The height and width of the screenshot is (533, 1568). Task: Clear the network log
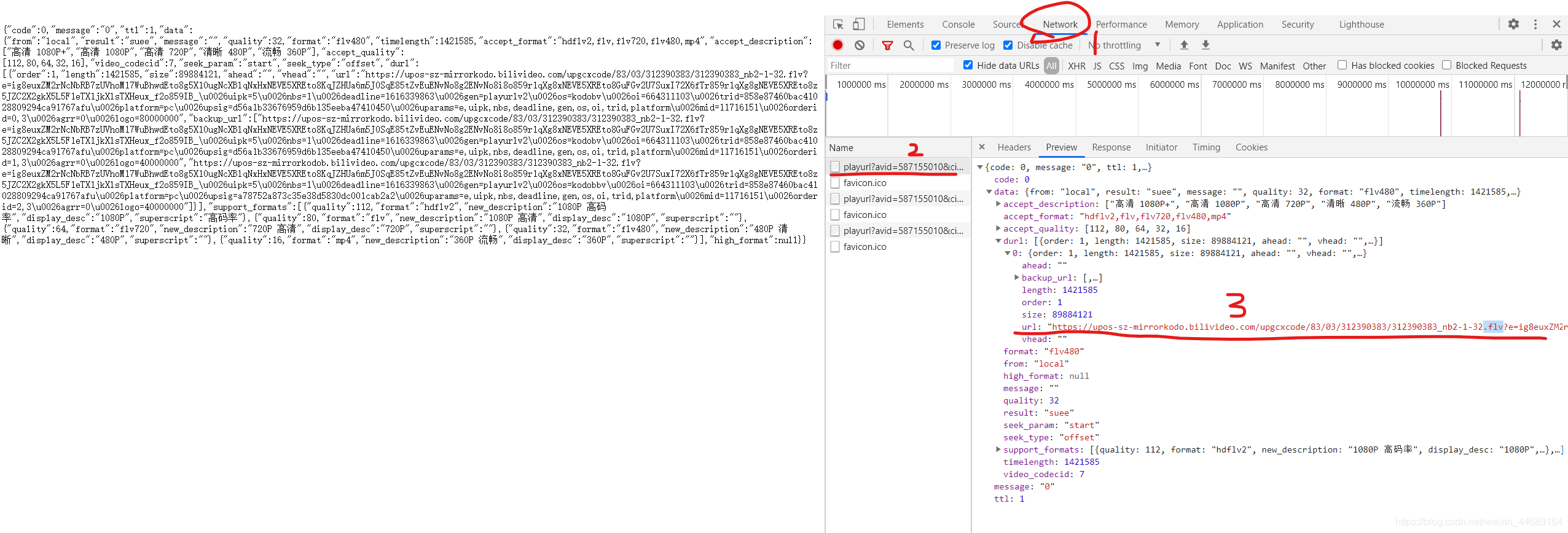860,45
